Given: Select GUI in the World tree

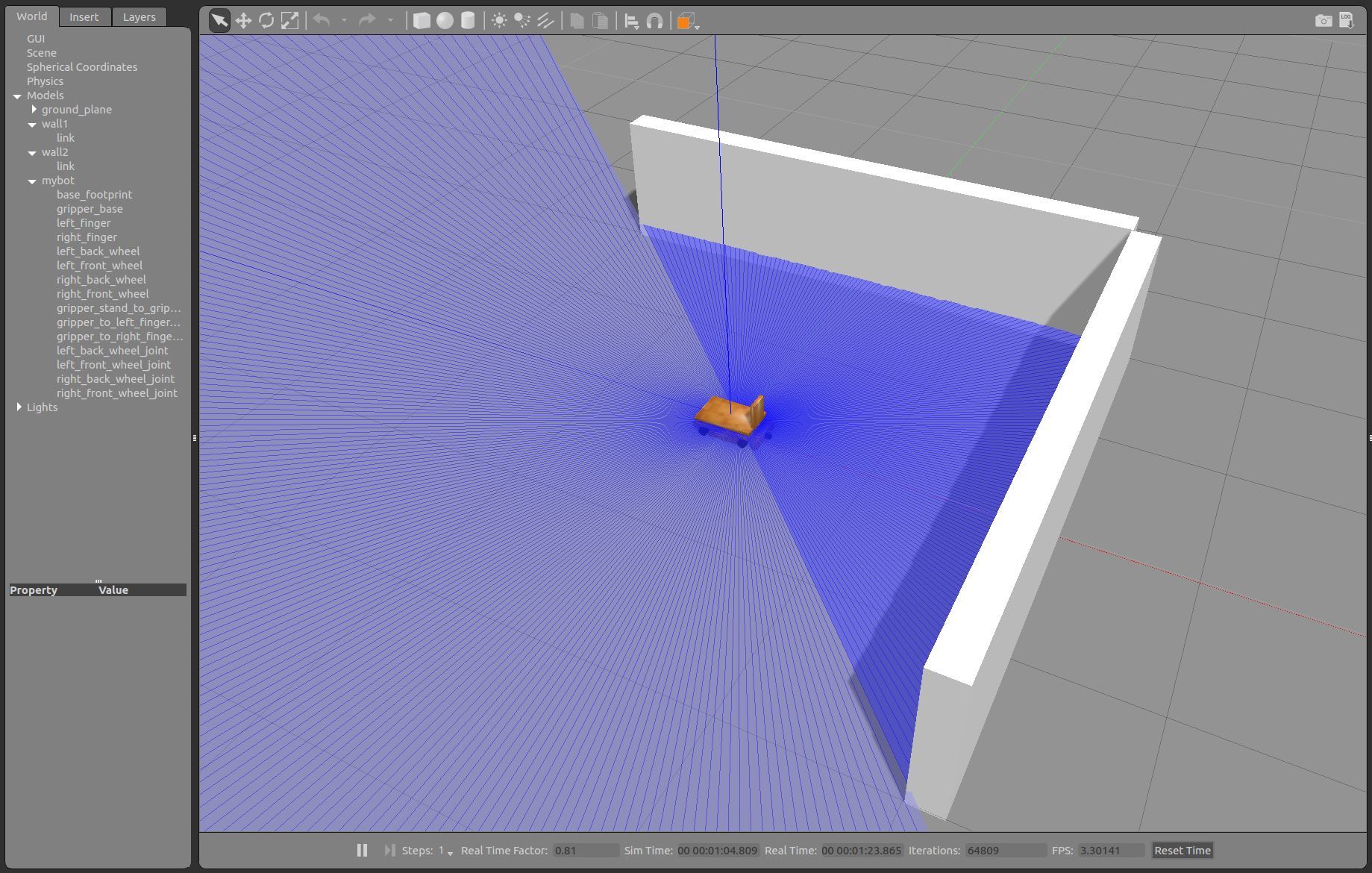Looking at the screenshot, I should tap(36, 39).
